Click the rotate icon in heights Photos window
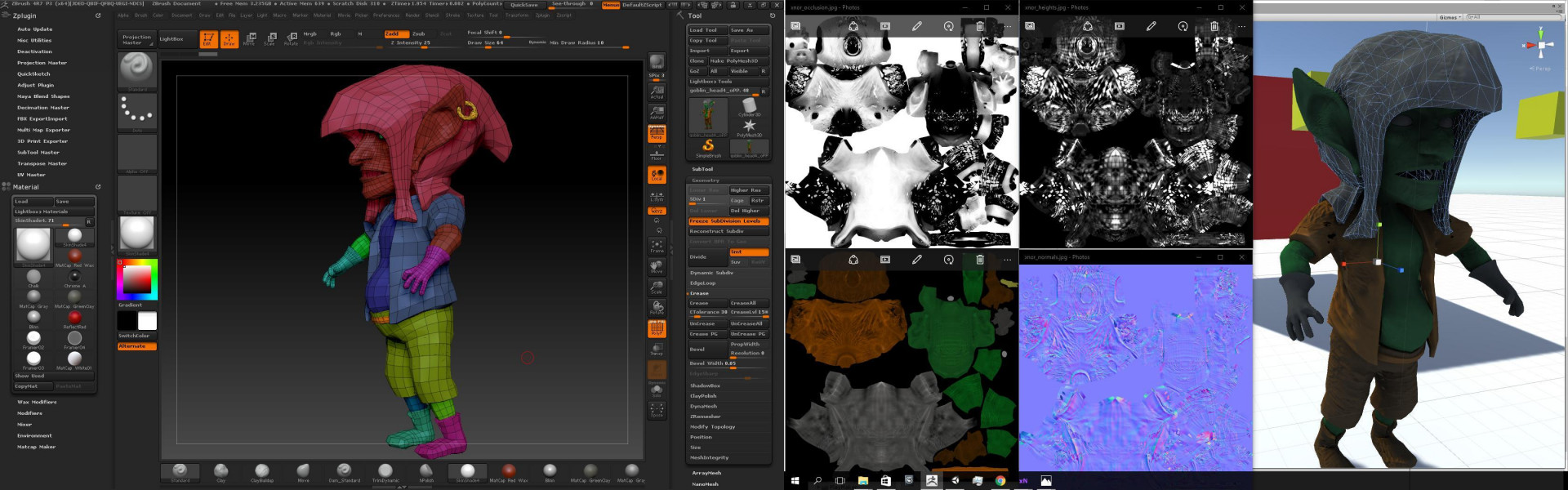 click(1183, 26)
